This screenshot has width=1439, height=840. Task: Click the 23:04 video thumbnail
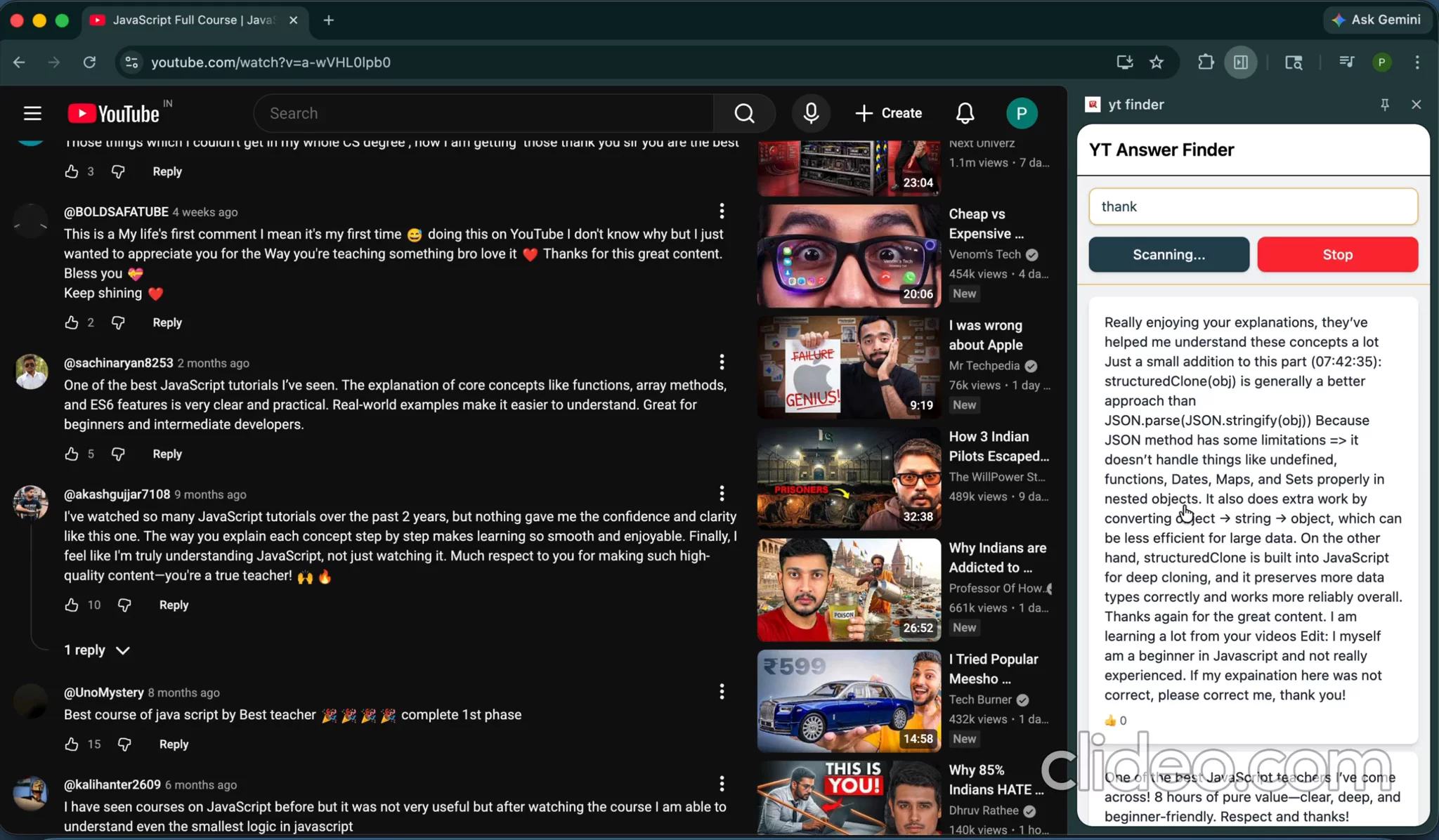pos(849,168)
